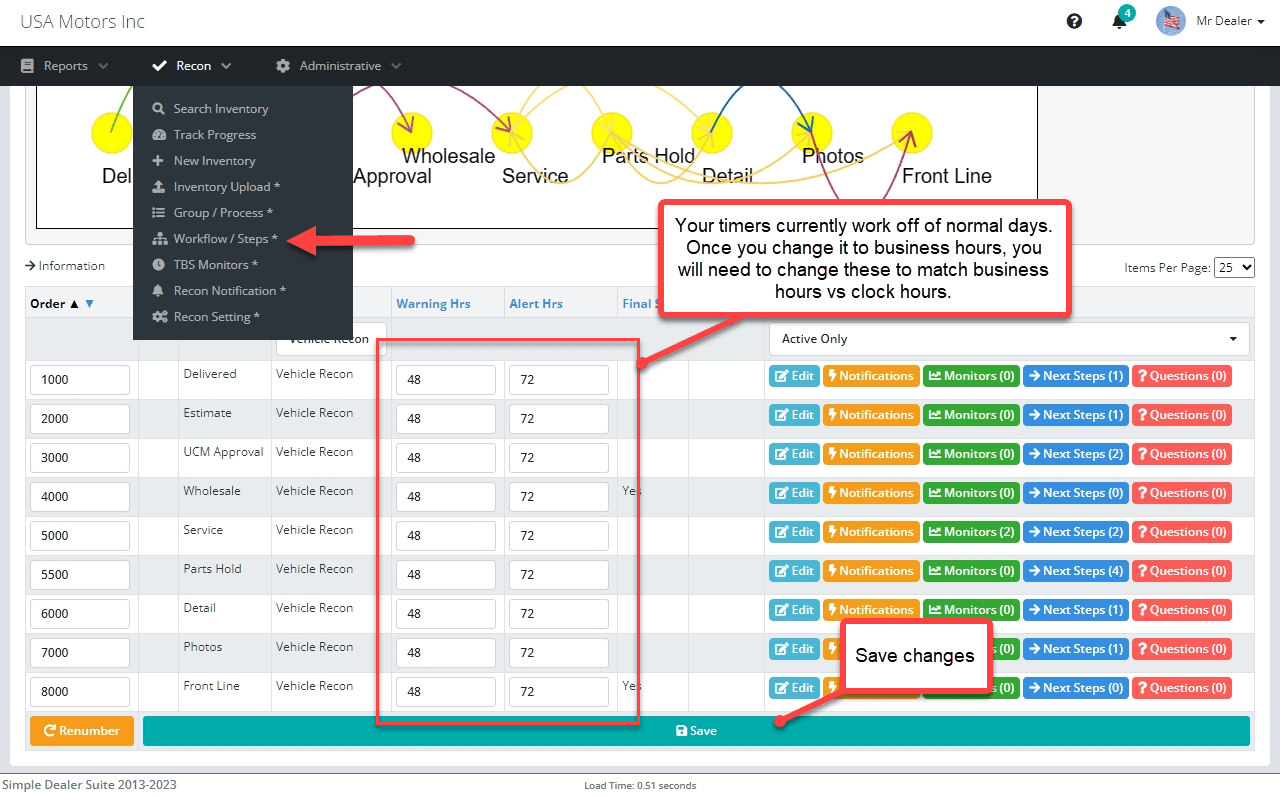Viewport: 1280px width, 796px height.
Task: Edit the Front Line step
Action: [x=794, y=688]
